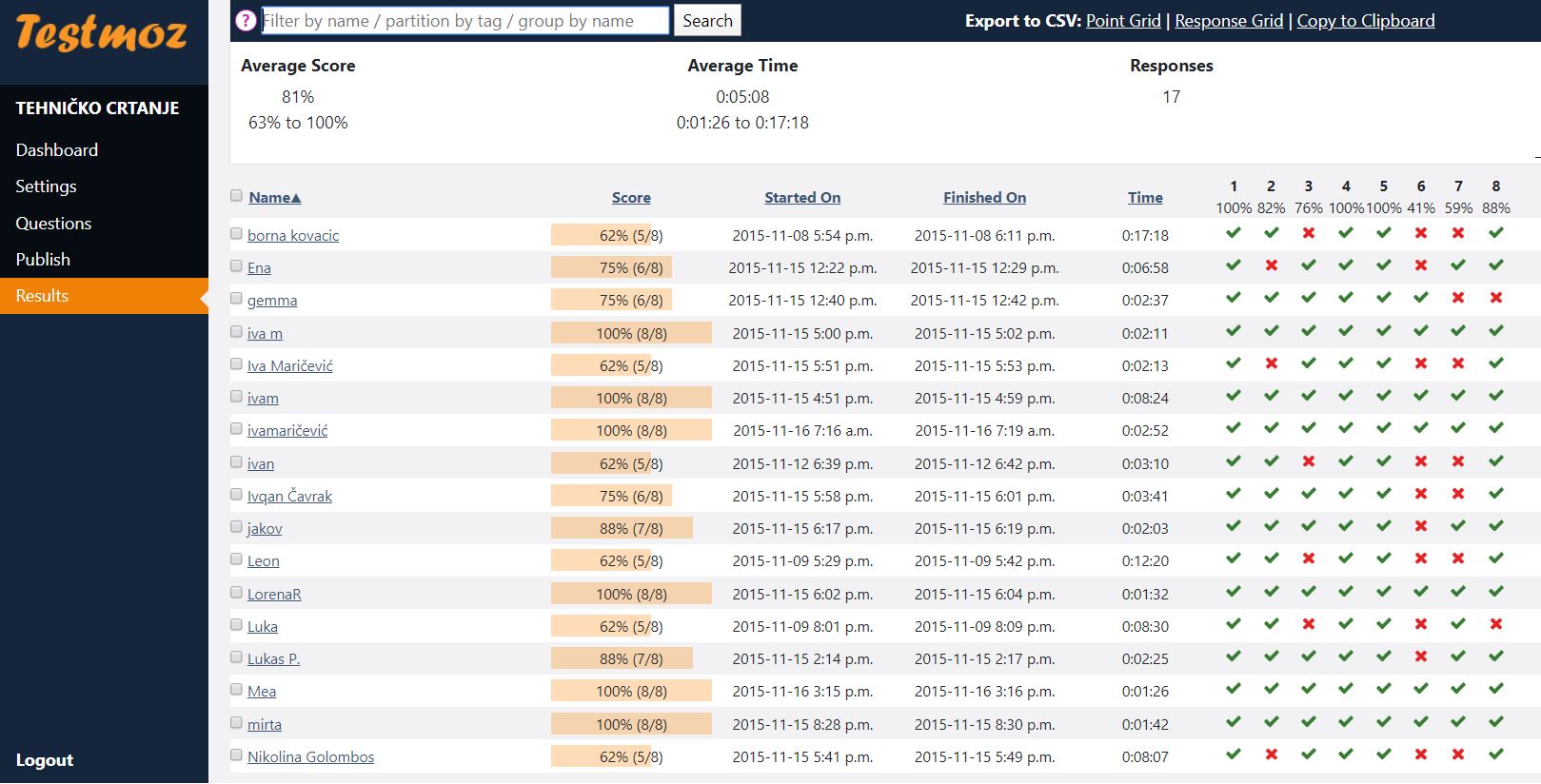Check the box for Ena
Image resolution: width=1541 pixels, height=784 pixels.
236,266
